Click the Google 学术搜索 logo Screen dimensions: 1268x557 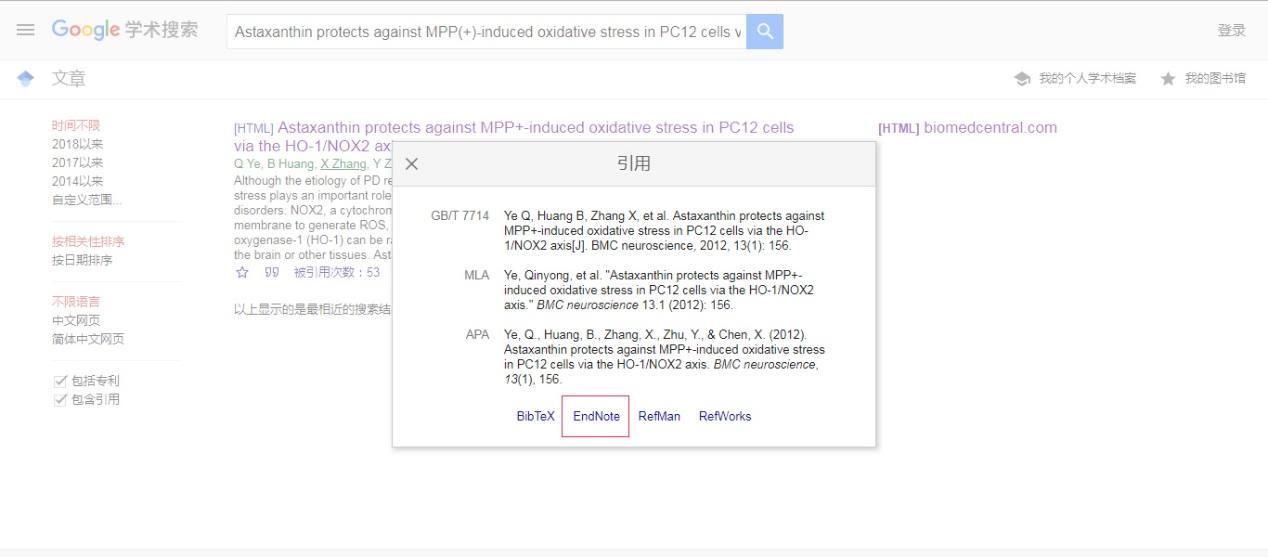(x=125, y=30)
